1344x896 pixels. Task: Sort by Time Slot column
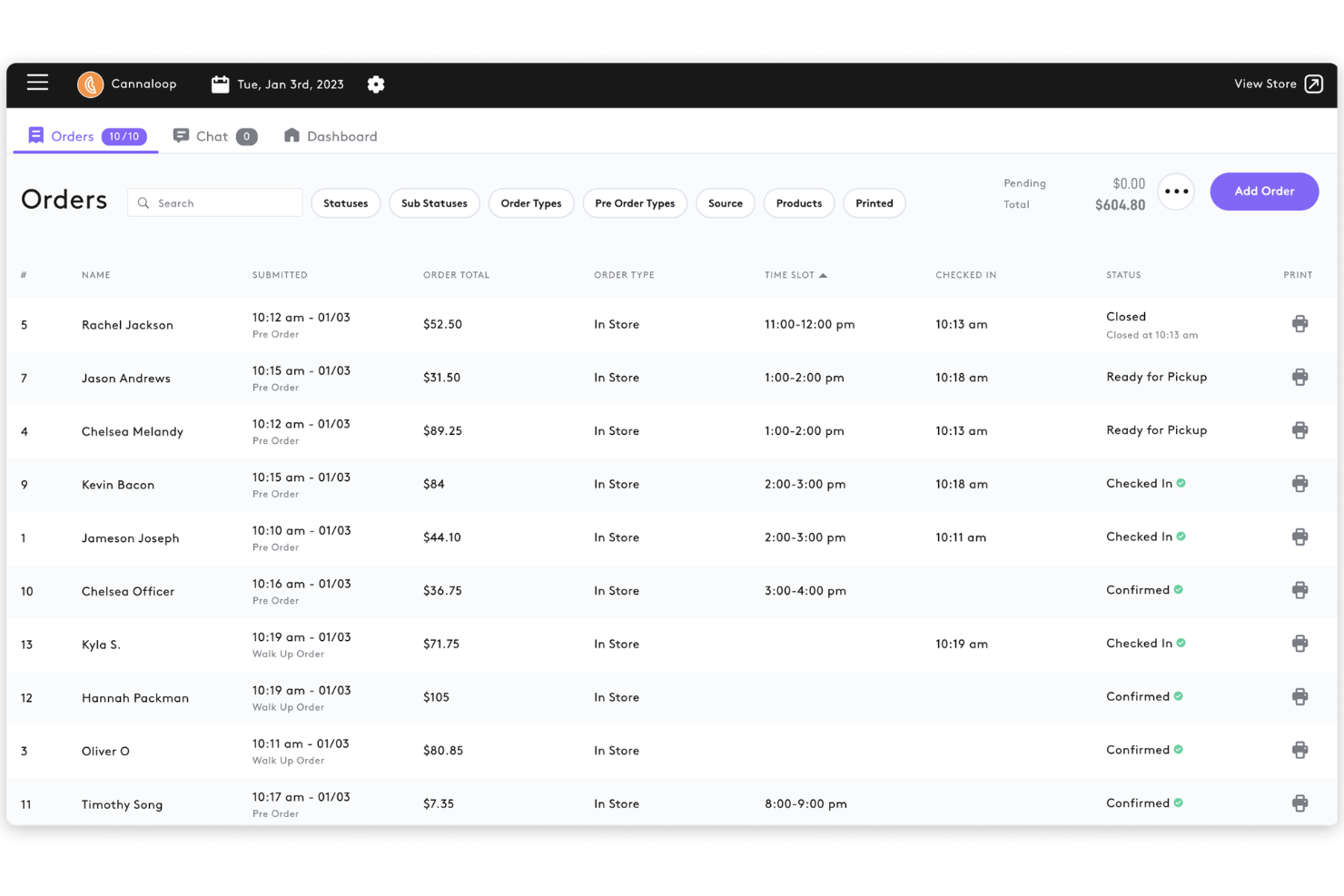796,275
